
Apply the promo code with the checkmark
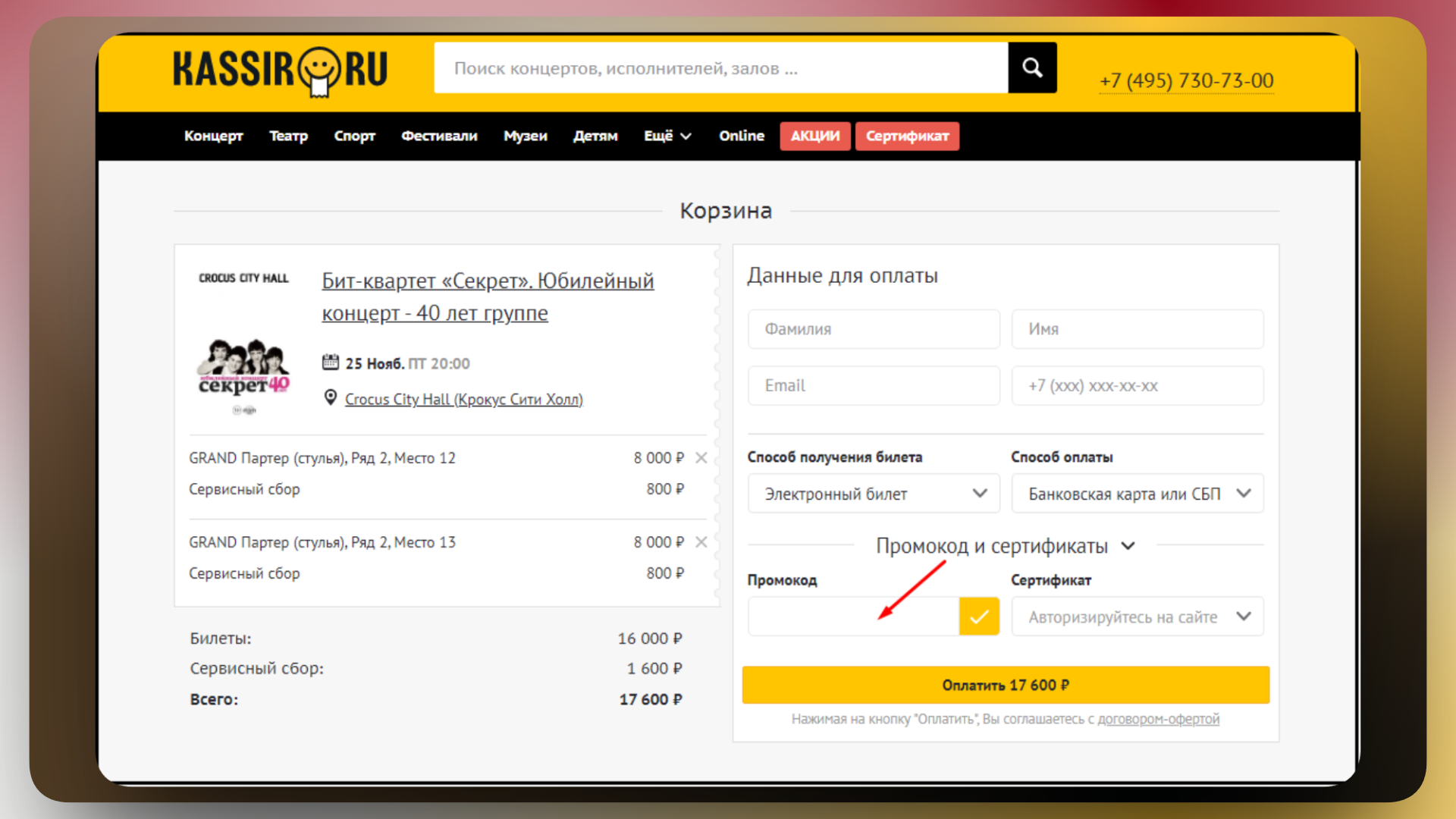click(x=978, y=616)
